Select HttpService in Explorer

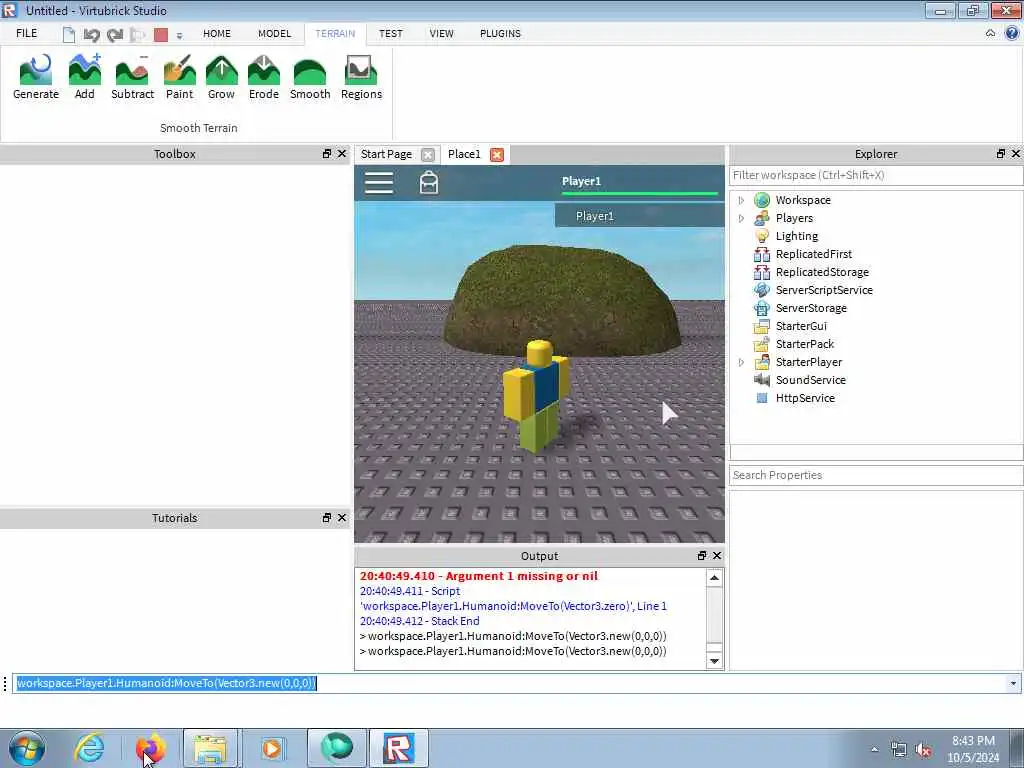tap(805, 398)
